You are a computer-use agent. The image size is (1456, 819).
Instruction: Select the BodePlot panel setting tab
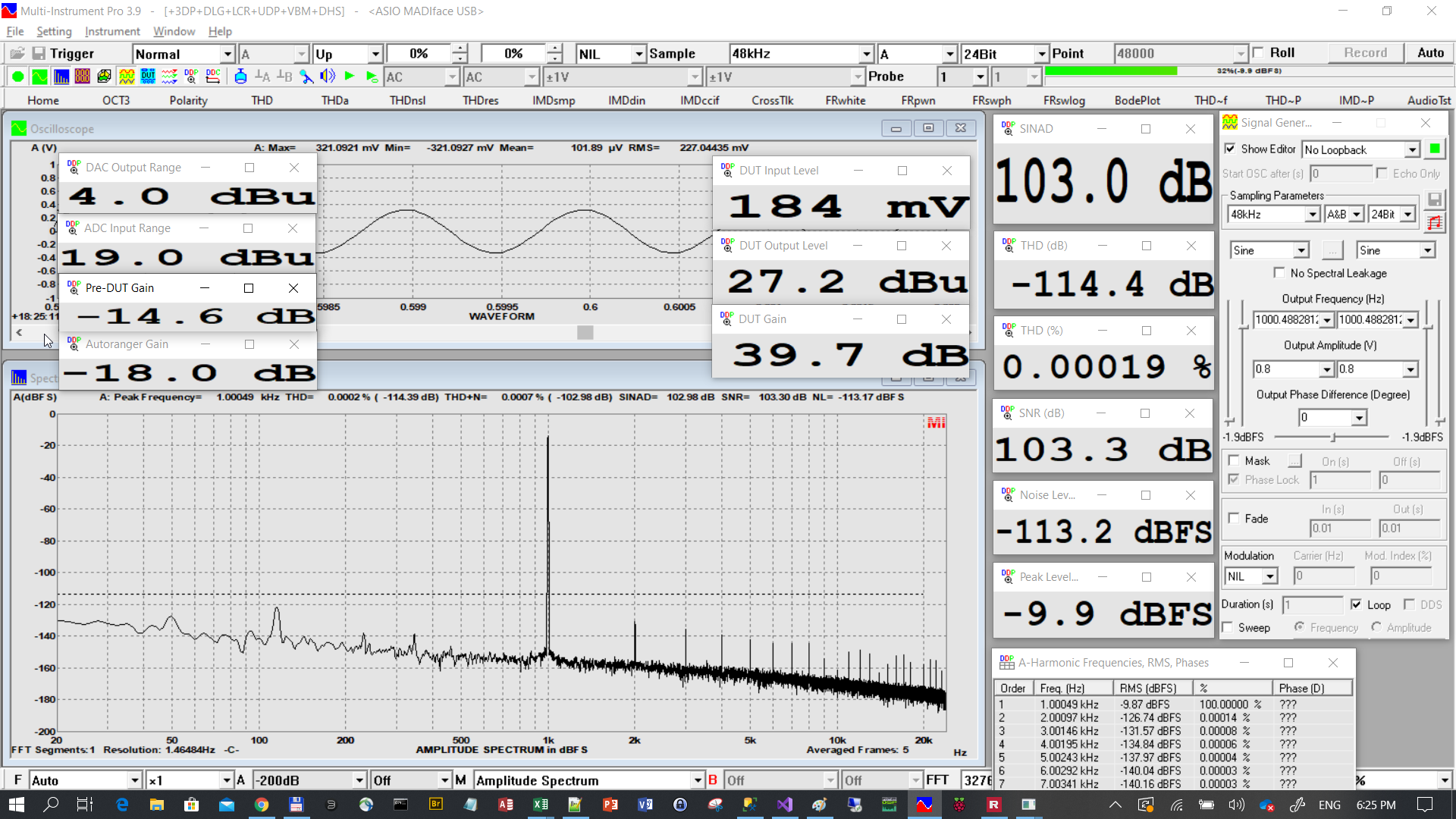point(1137,100)
